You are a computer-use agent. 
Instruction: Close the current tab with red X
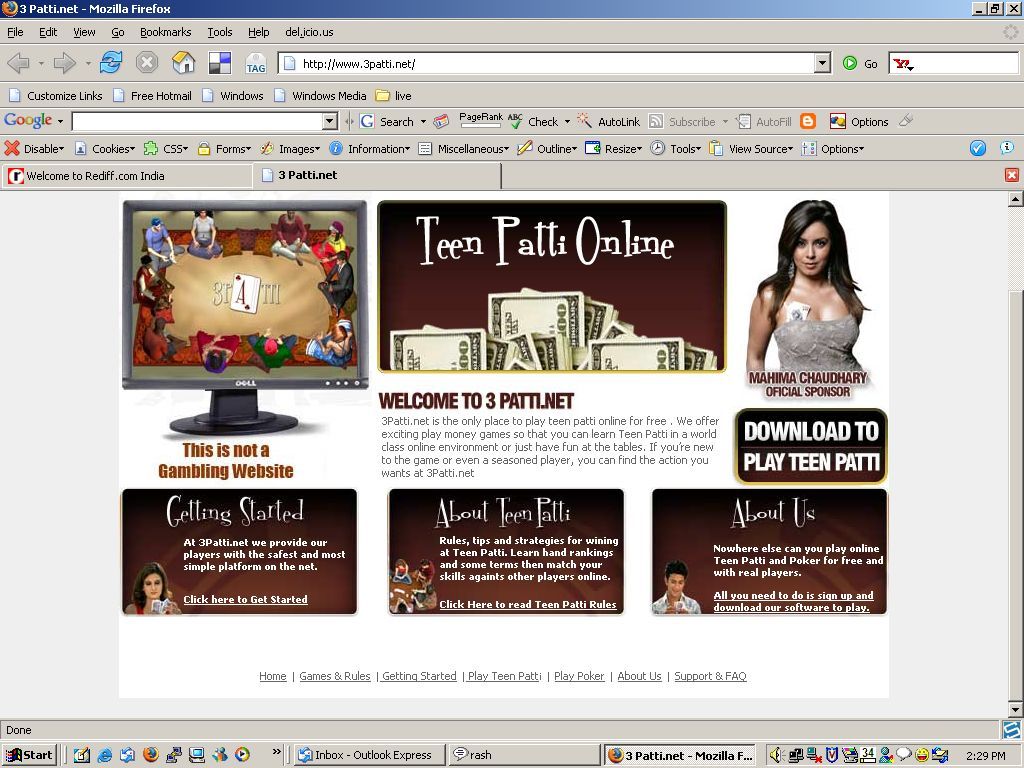(1012, 175)
